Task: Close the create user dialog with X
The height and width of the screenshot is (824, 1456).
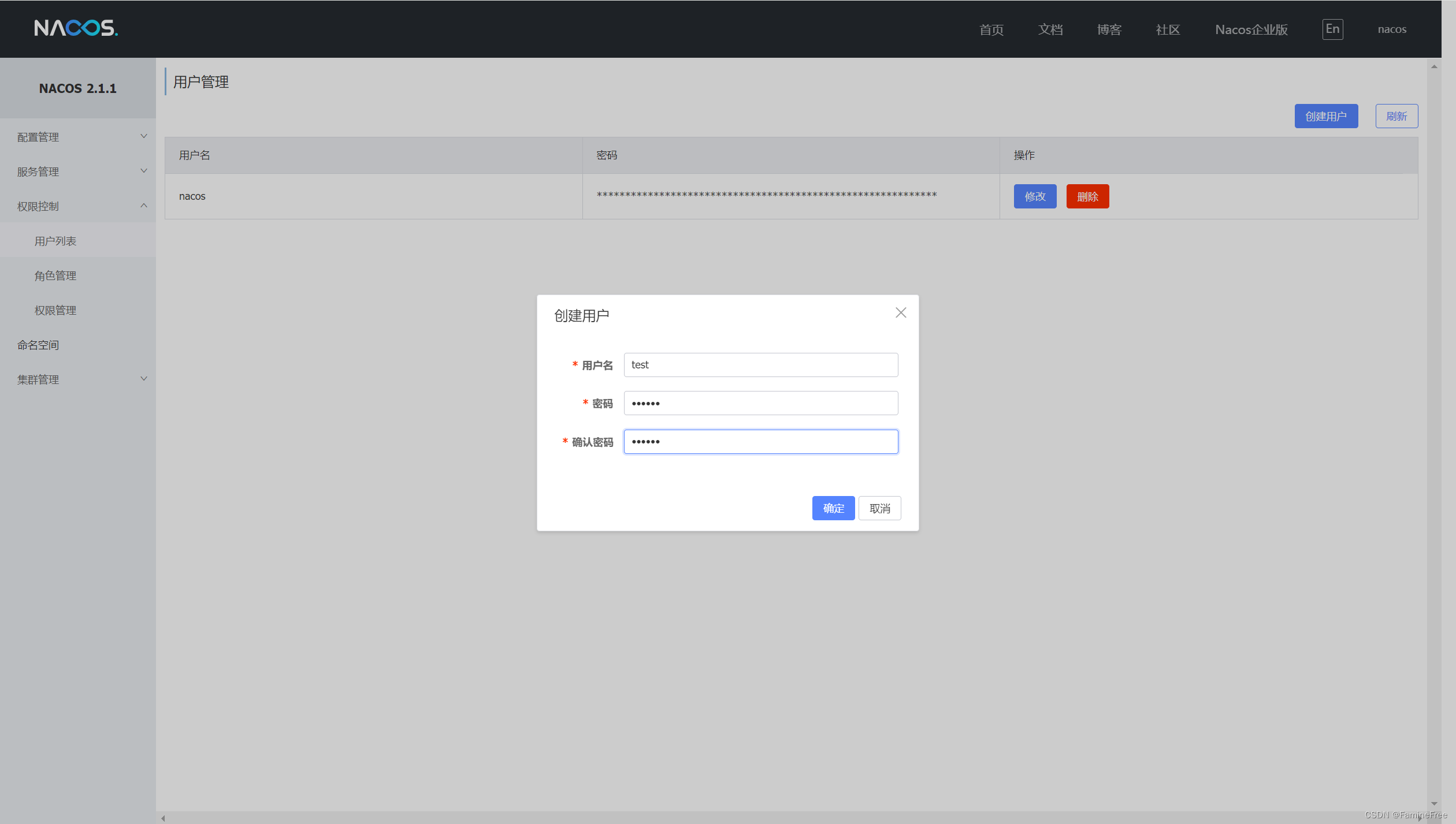Action: point(900,312)
